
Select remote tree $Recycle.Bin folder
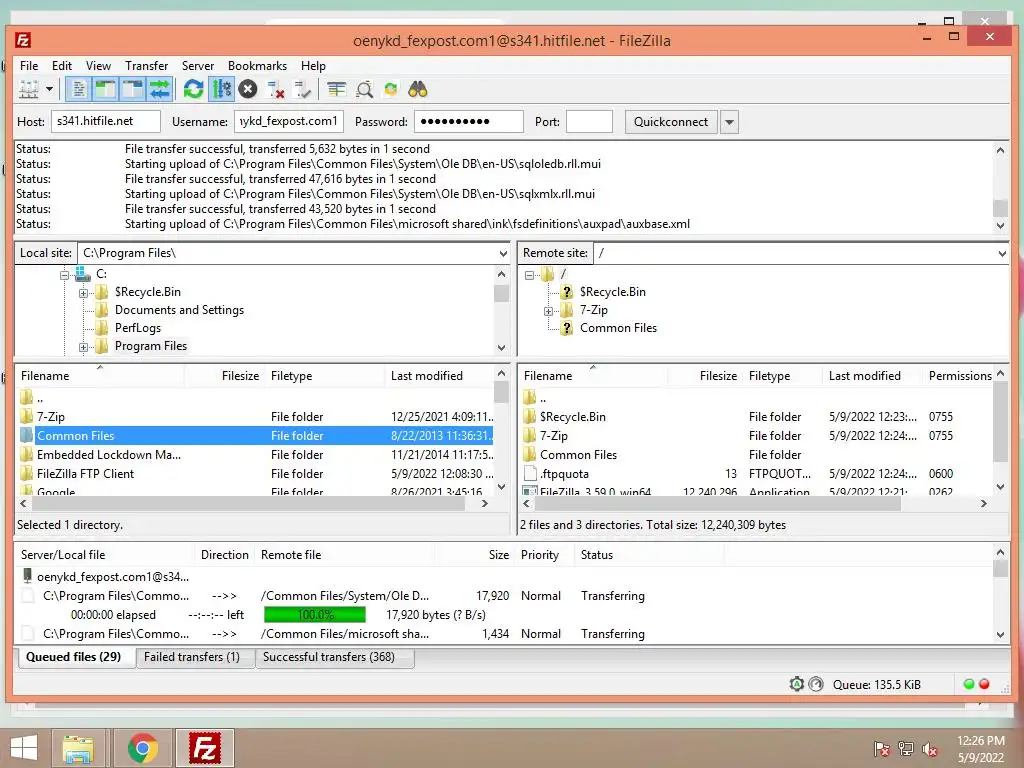[x=613, y=292]
